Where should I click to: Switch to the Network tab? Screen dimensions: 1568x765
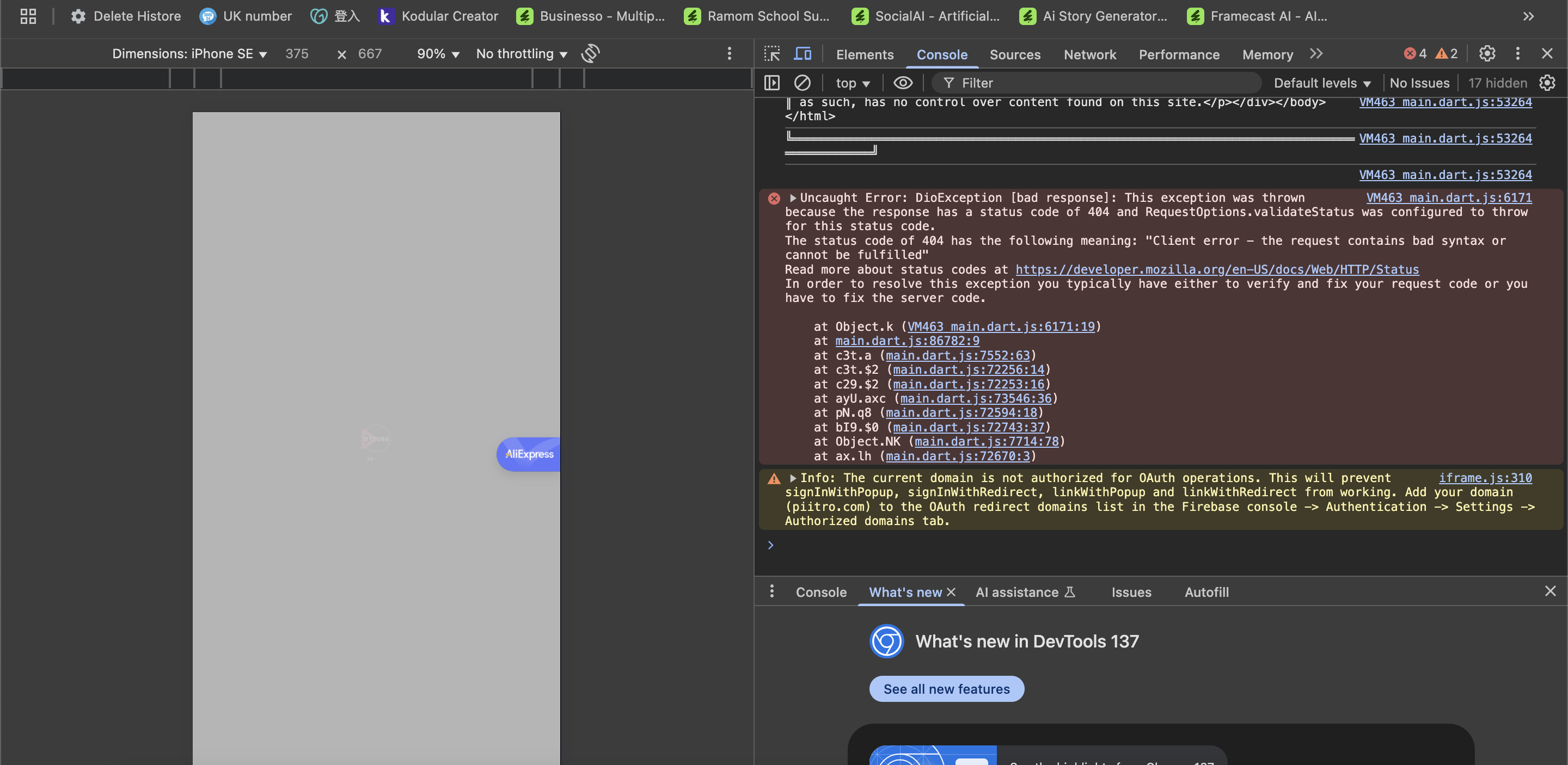point(1089,55)
